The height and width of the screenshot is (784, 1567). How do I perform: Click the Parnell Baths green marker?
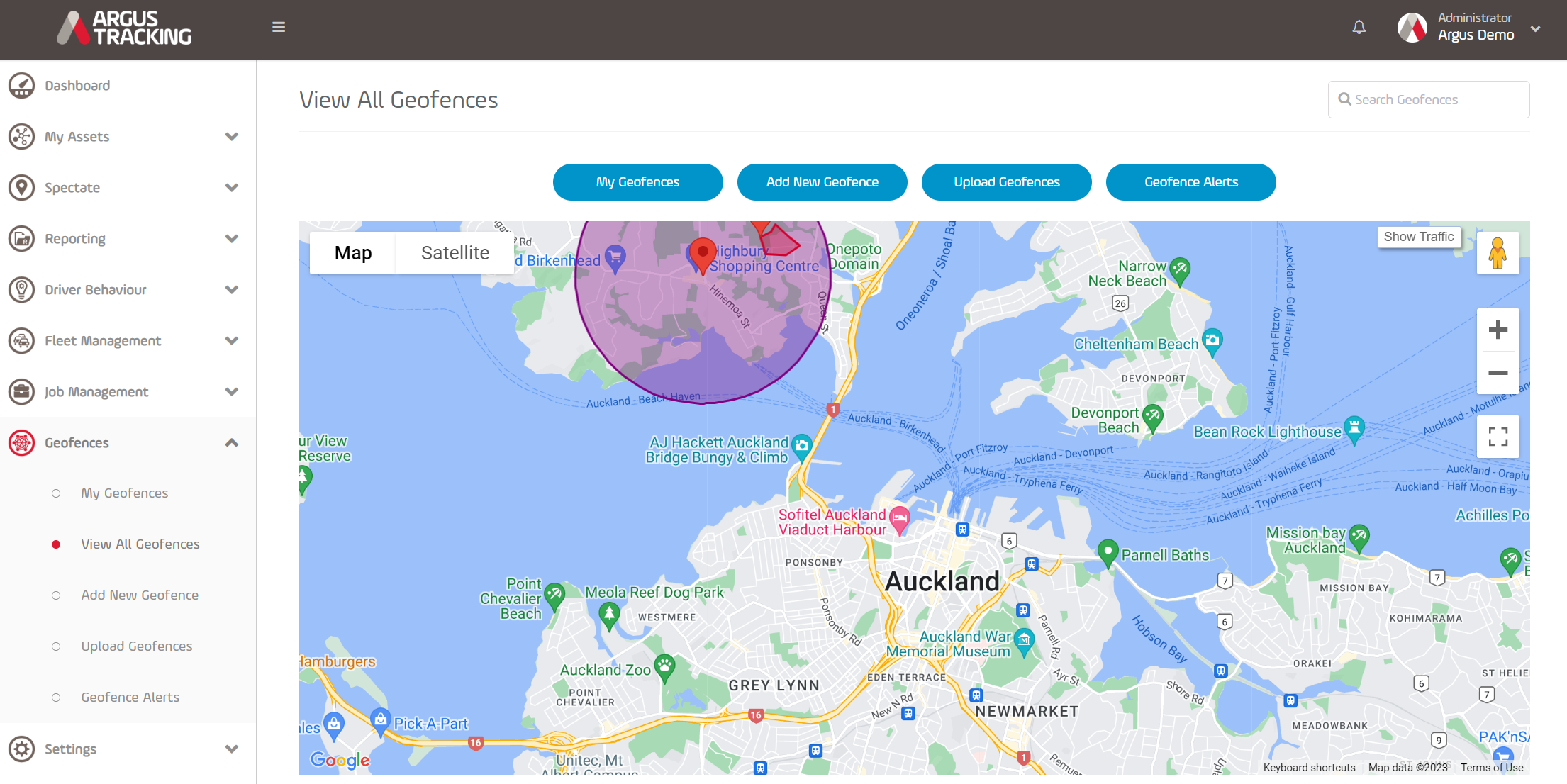pos(1108,552)
